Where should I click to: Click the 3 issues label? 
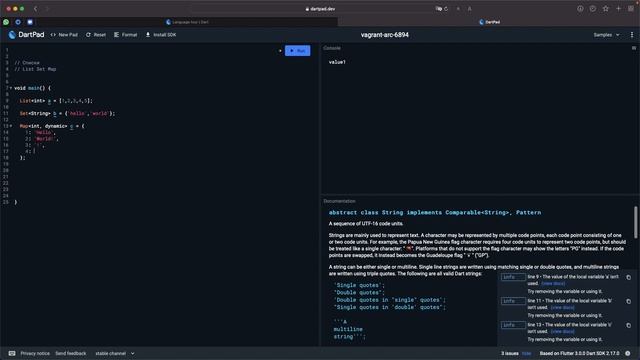(x=510, y=353)
